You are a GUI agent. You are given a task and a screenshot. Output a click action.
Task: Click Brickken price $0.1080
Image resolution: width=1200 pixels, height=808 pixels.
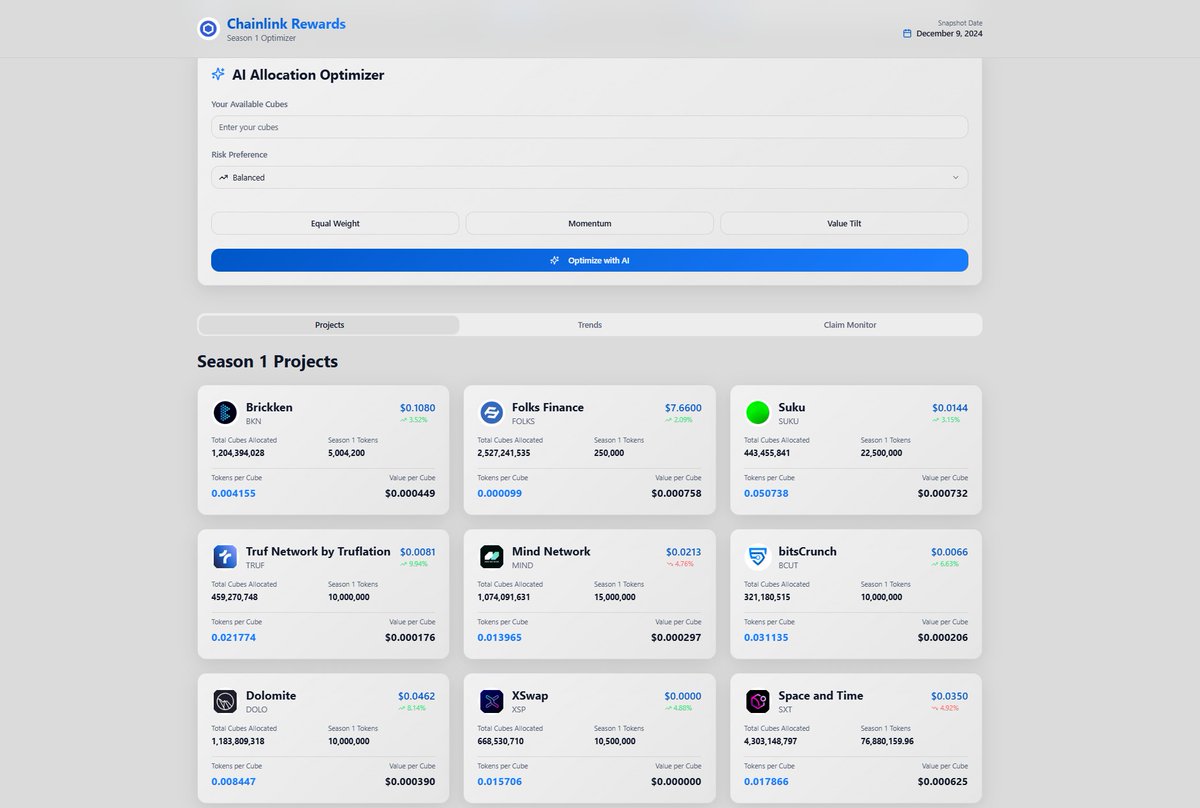pyautogui.click(x=417, y=408)
